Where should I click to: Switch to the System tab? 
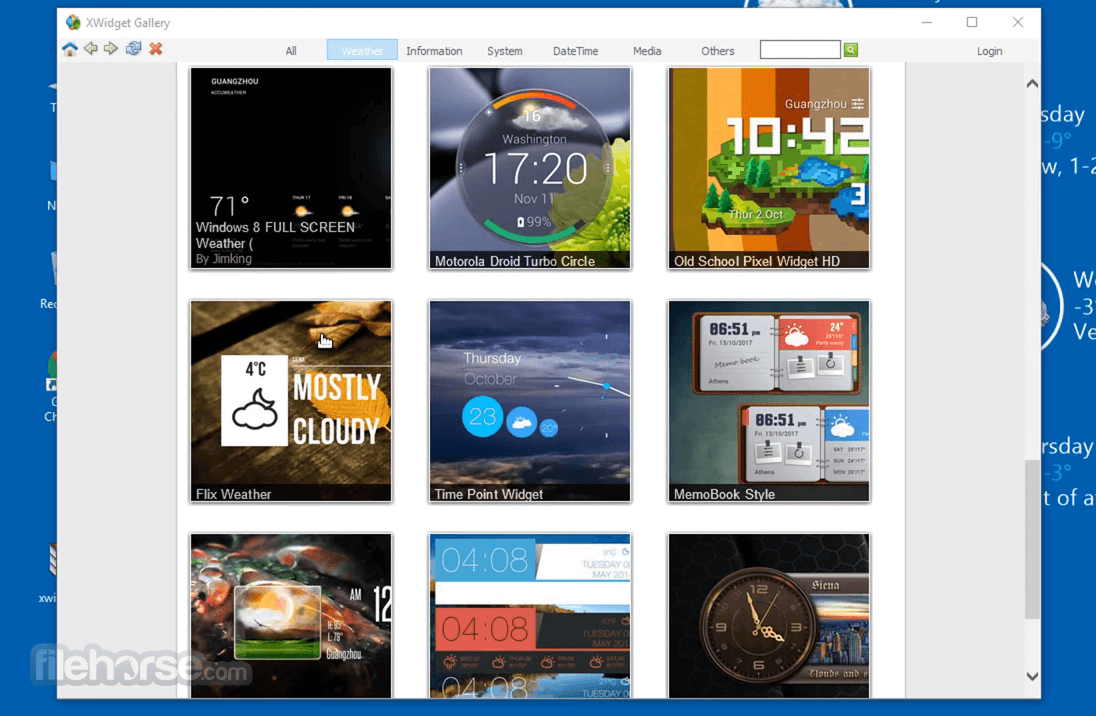pyautogui.click(x=505, y=51)
